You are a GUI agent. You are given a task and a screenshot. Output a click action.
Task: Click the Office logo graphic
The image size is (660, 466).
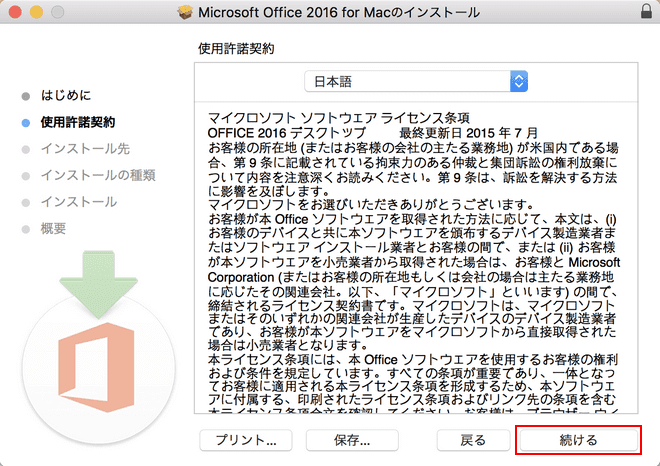(97, 366)
